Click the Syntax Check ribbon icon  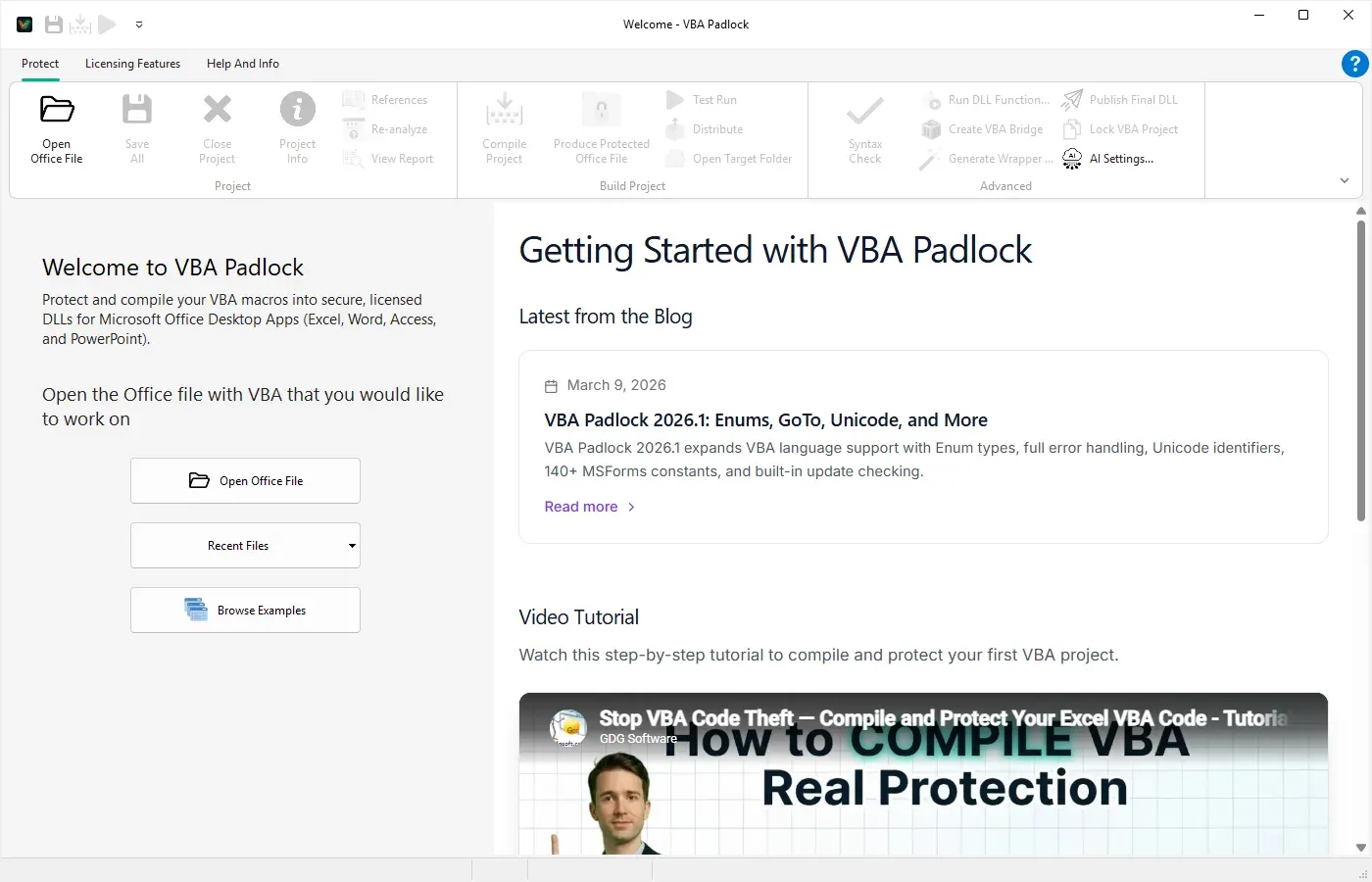pos(865,109)
